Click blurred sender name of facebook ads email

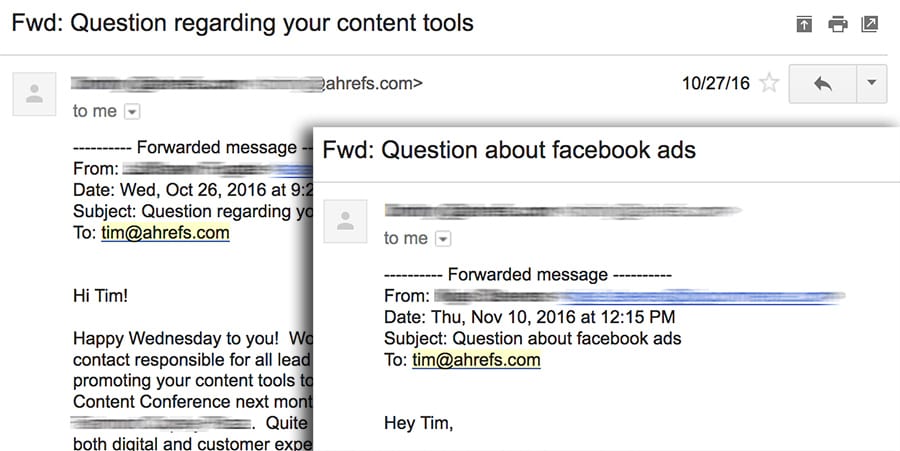pos(560,211)
